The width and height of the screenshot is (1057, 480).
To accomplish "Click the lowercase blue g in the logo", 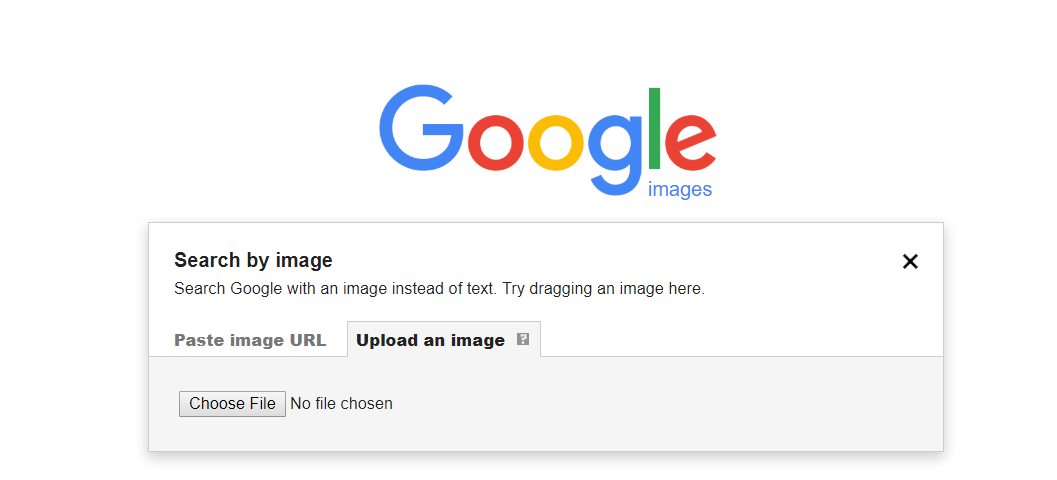I will 614,150.
